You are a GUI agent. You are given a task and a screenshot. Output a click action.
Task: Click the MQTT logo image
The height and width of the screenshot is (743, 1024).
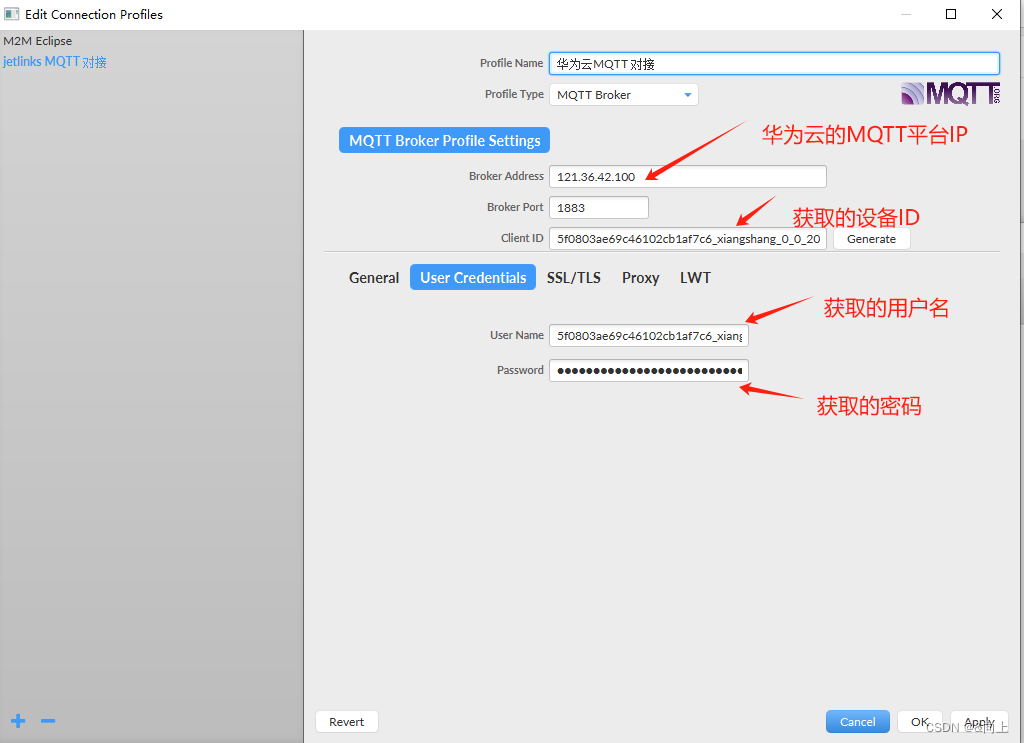[950, 94]
